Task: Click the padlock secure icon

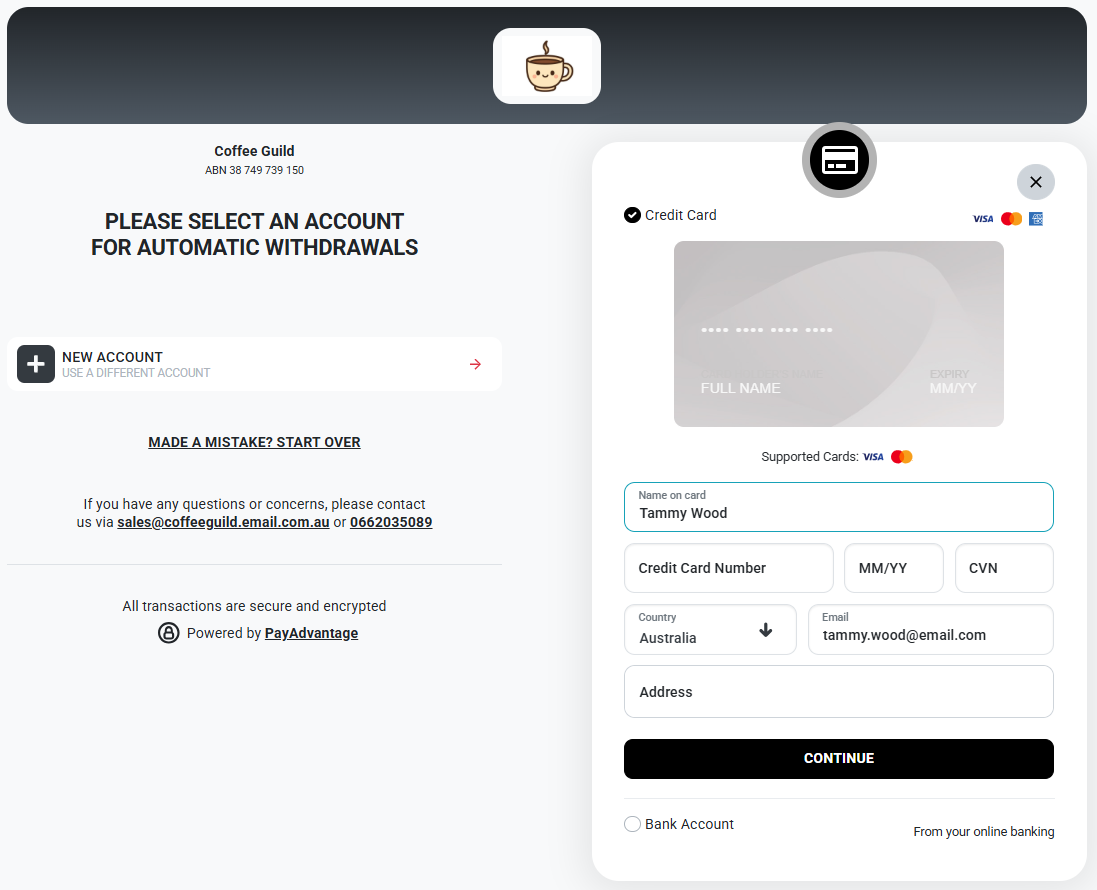Action: click(x=169, y=633)
